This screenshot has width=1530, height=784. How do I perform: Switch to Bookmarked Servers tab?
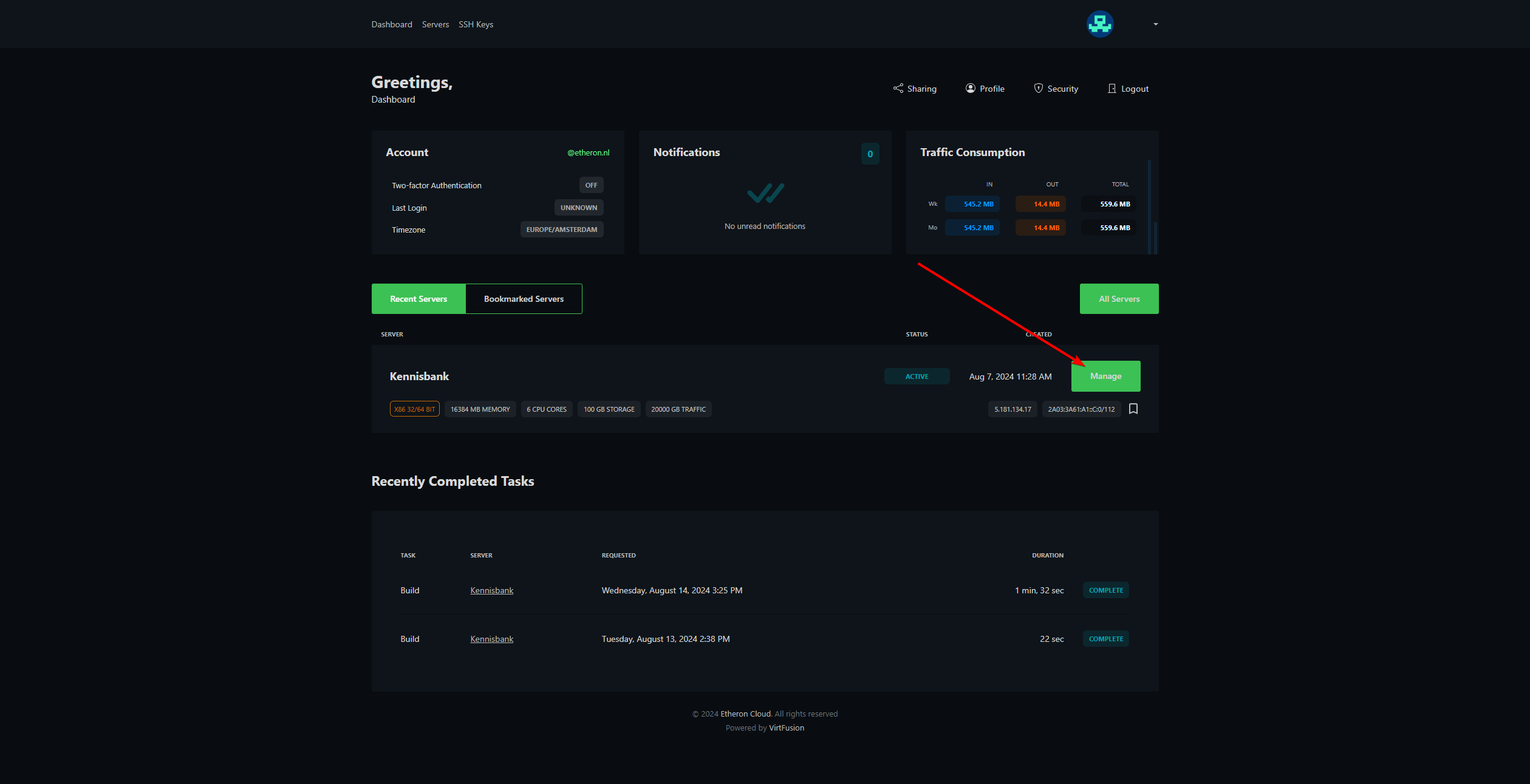tap(524, 299)
